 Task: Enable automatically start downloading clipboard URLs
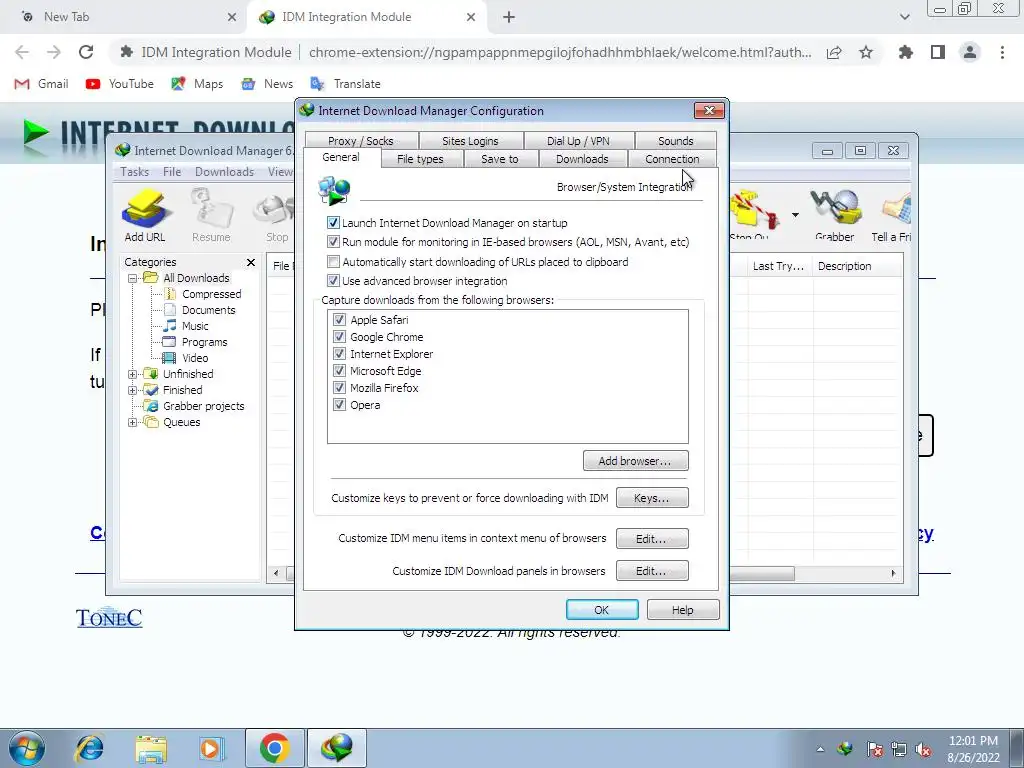[333, 262]
